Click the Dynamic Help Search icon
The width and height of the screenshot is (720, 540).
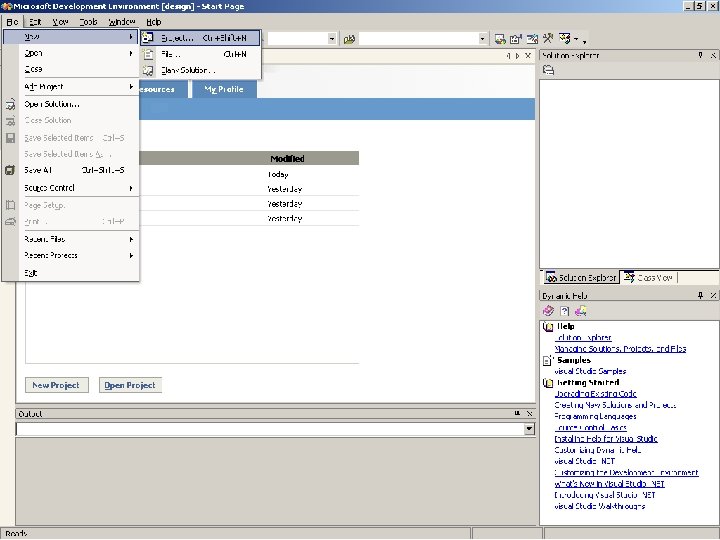tap(580, 311)
